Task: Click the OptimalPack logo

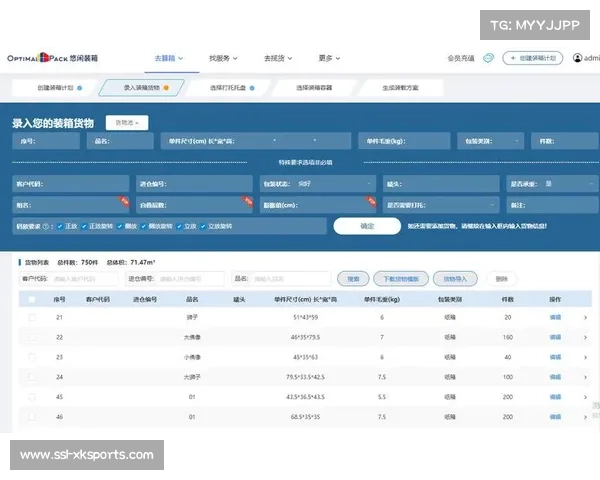Action: coord(52,59)
